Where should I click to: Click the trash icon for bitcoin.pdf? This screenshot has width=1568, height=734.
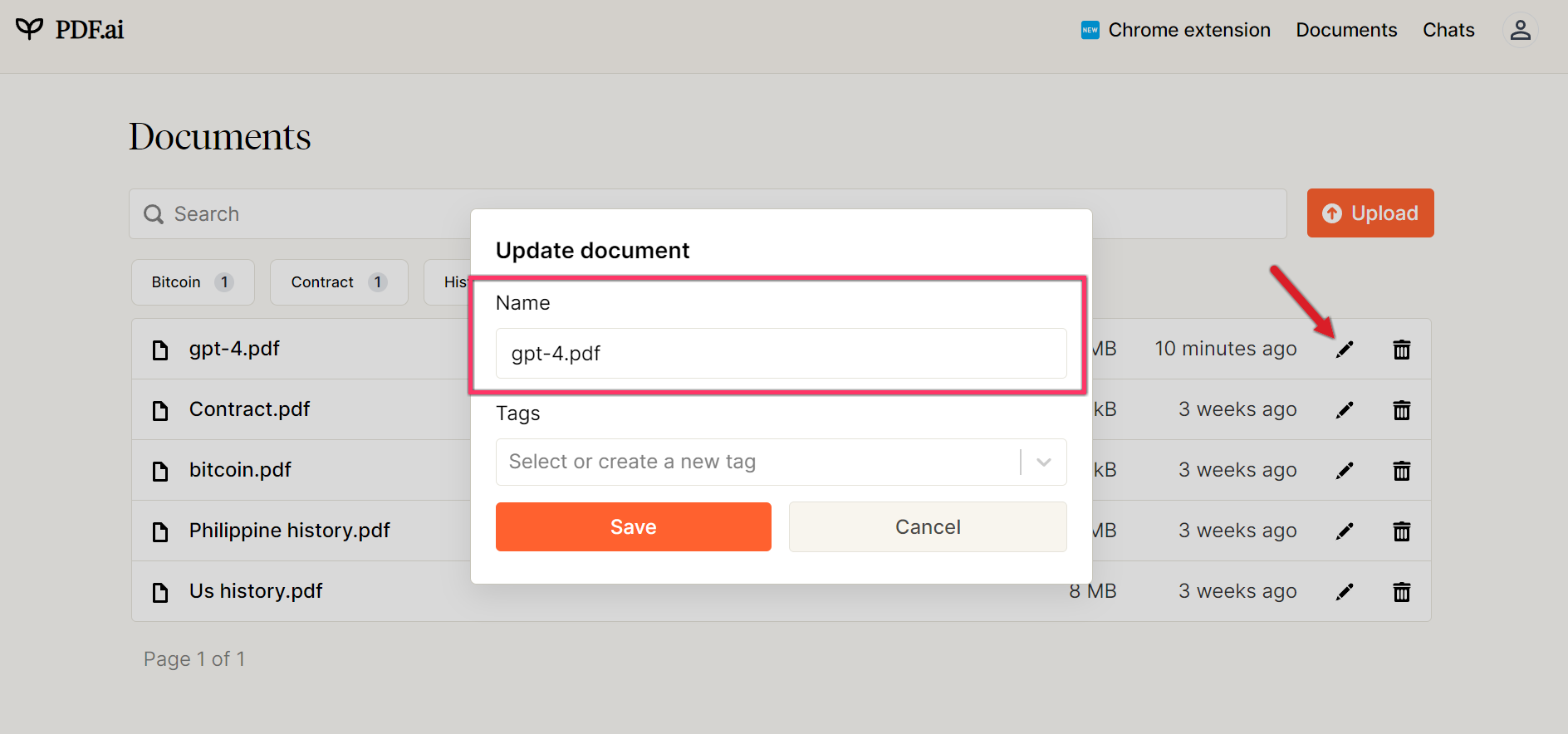click(x=1402, y=471)
